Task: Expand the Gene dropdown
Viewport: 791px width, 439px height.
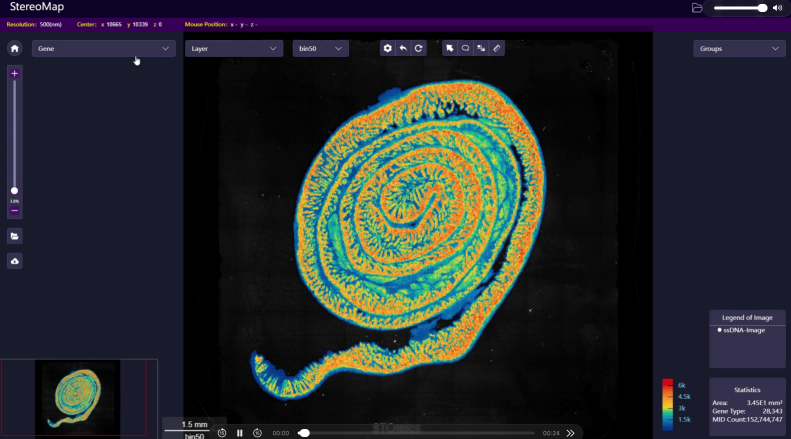Action: pos(103,48)
